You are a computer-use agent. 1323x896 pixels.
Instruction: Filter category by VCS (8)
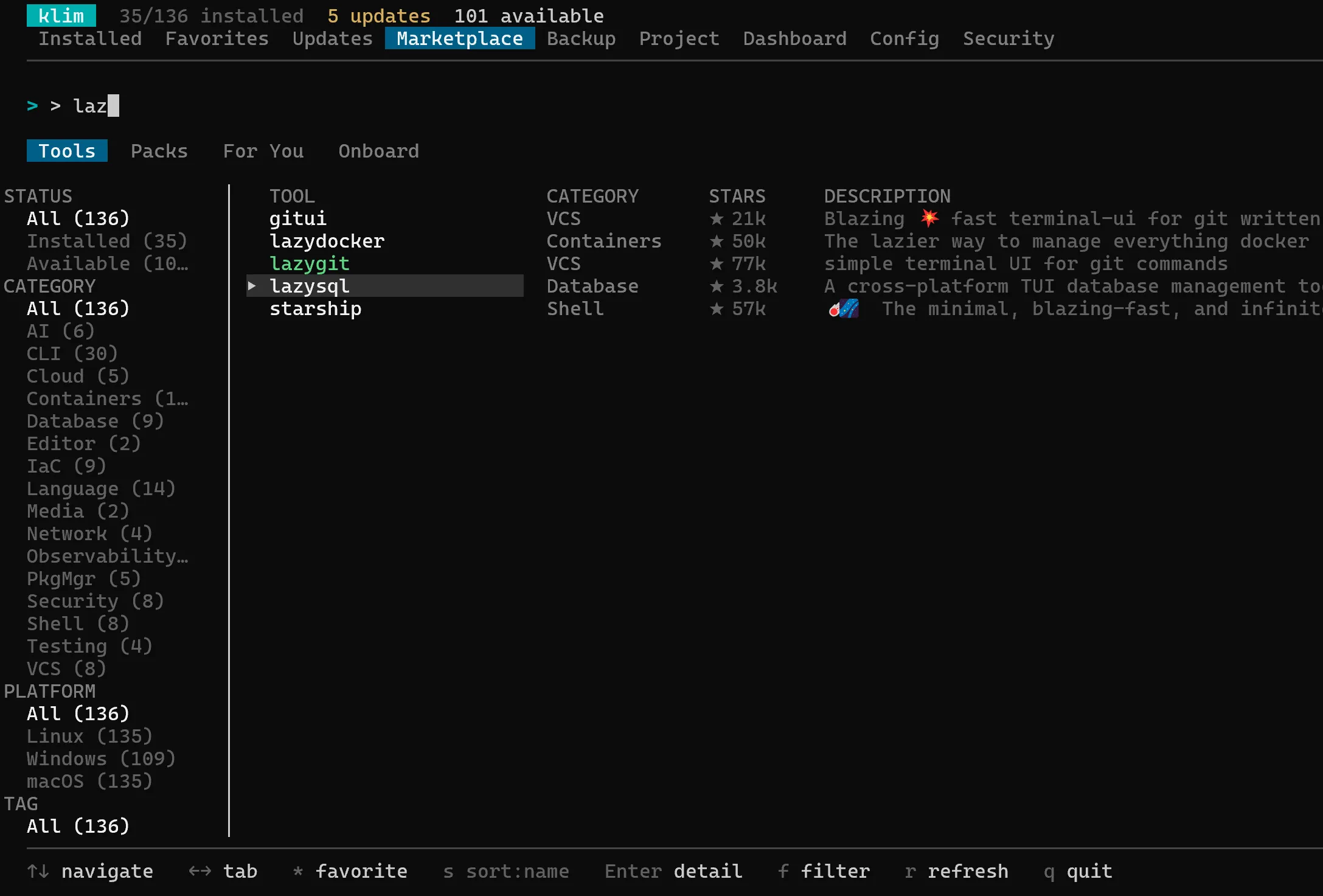pyautogui.click(x=67, y=669)
